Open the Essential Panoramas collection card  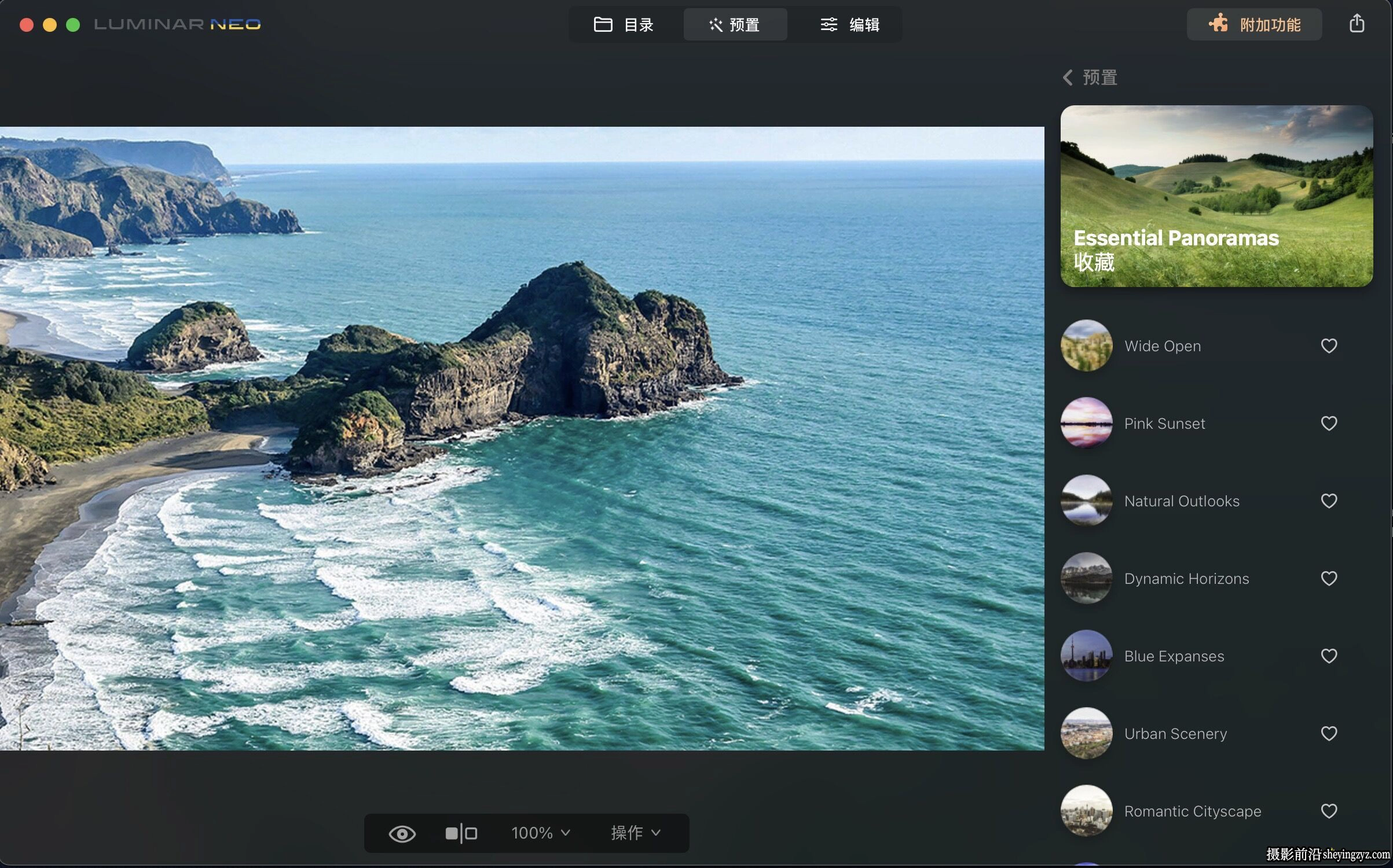coord(1216,196)
